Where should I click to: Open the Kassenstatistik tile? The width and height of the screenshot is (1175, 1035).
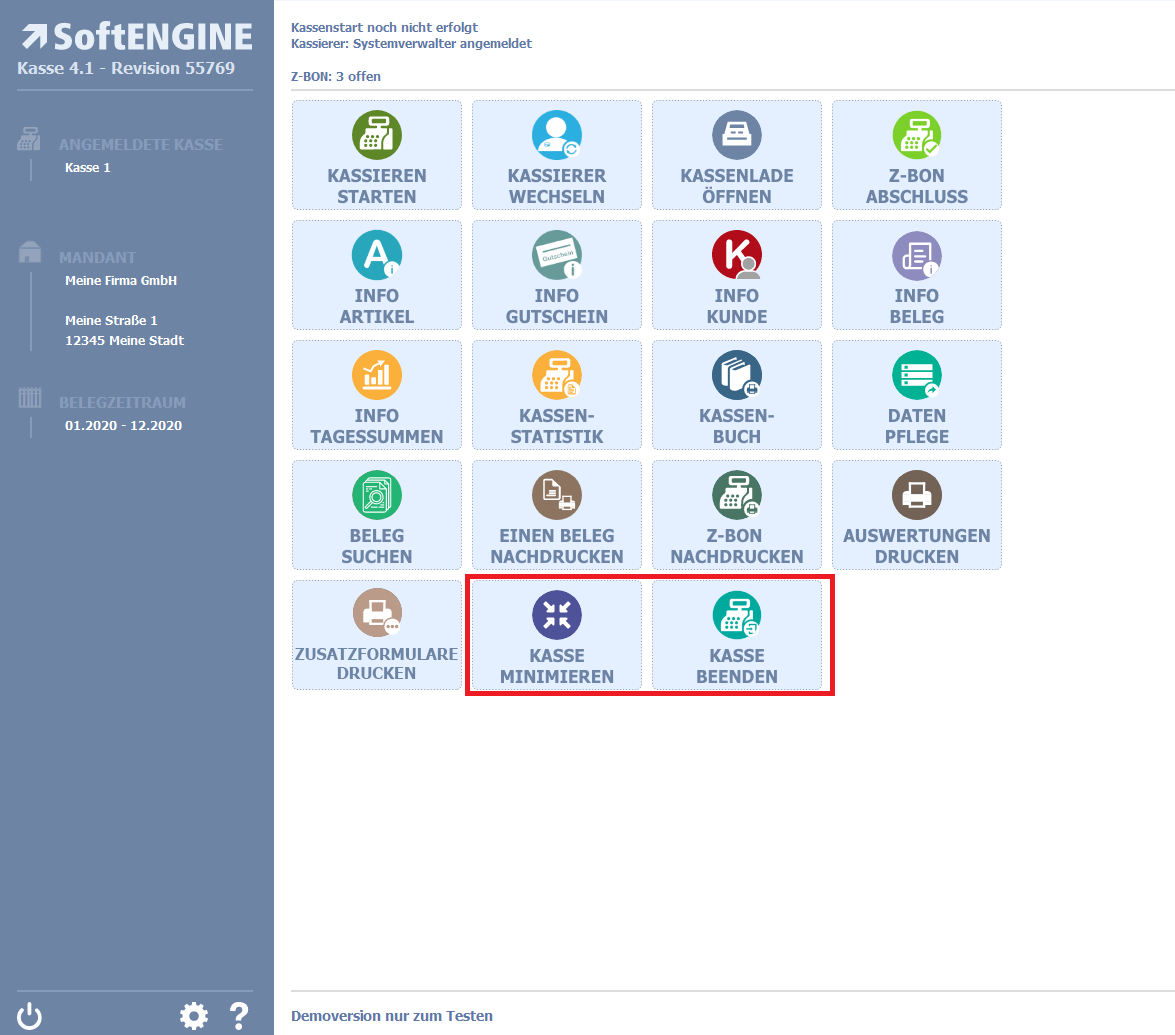click(557, 395)
